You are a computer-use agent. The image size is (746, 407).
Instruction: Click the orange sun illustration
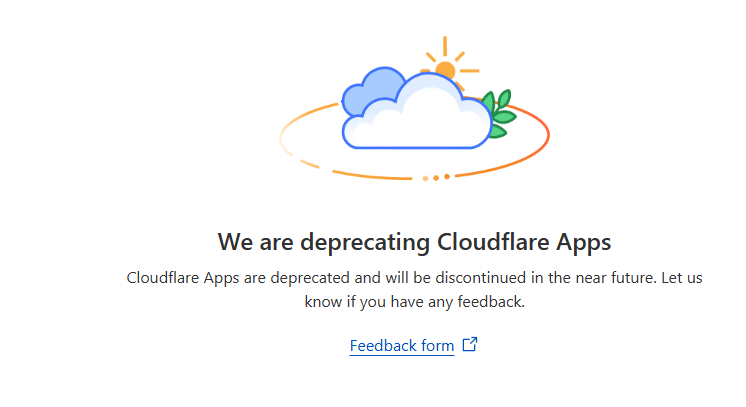pyautogui.click(x=444, y=69)
